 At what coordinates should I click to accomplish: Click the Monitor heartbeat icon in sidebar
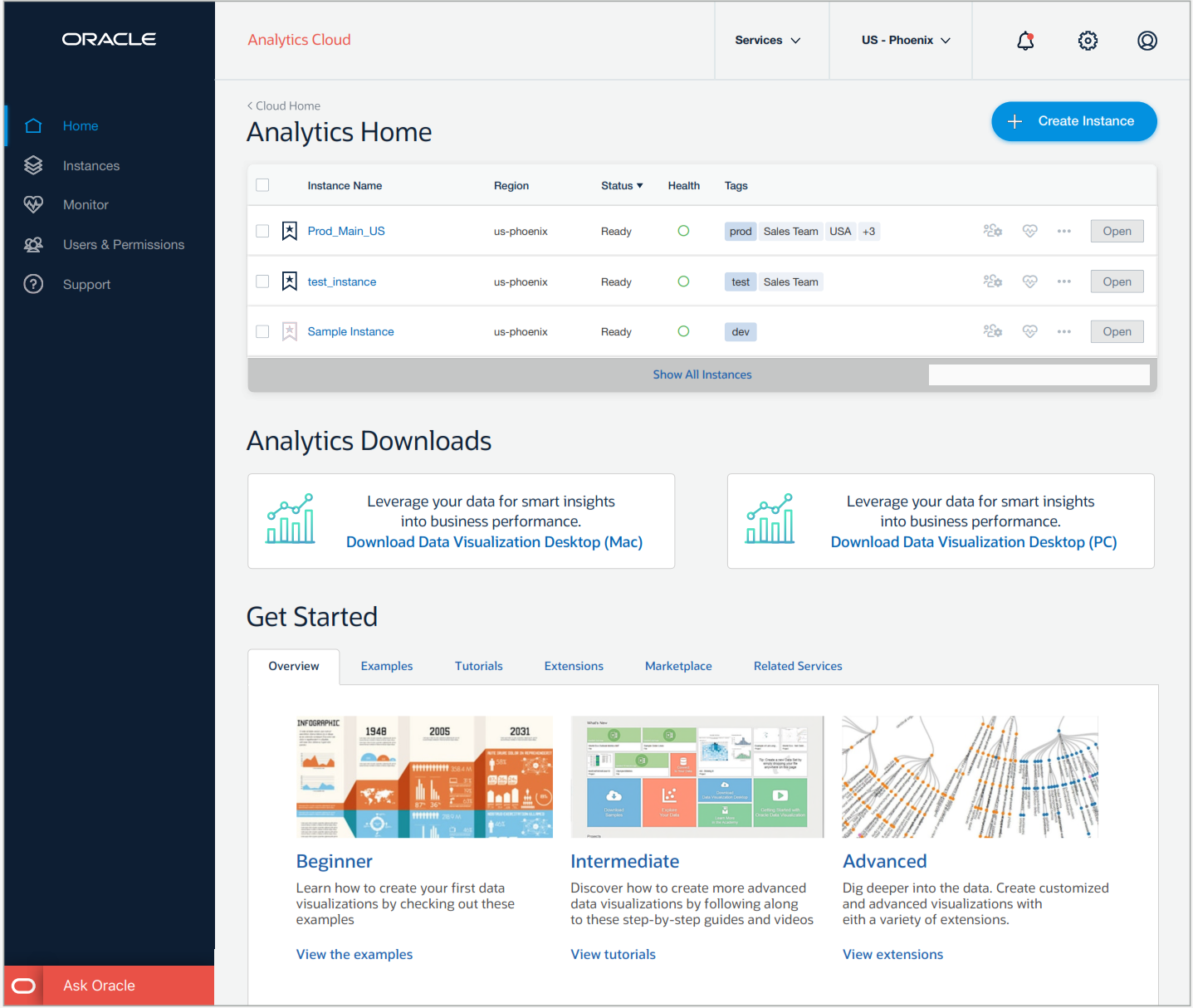pos(33,205)
